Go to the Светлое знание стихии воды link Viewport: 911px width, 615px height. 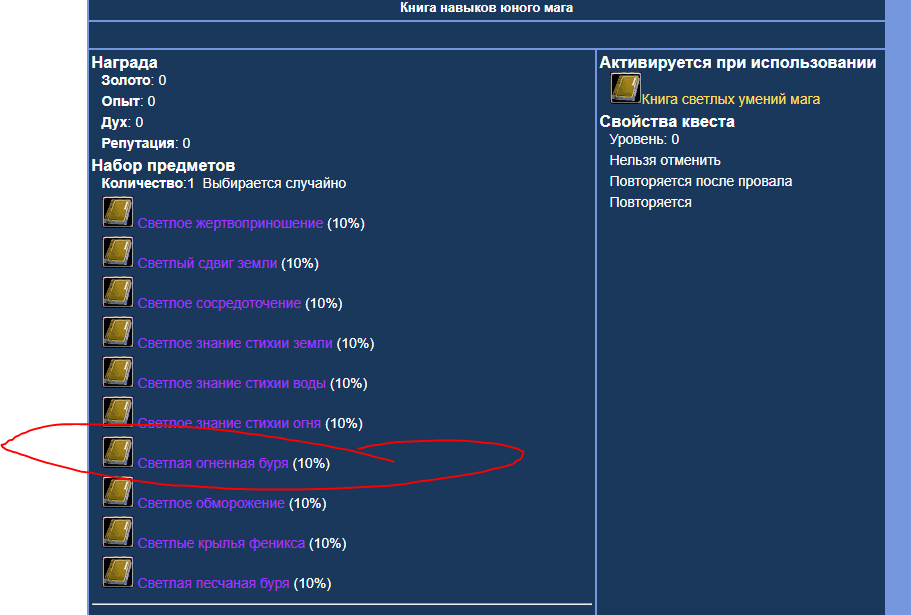(232, 384)
